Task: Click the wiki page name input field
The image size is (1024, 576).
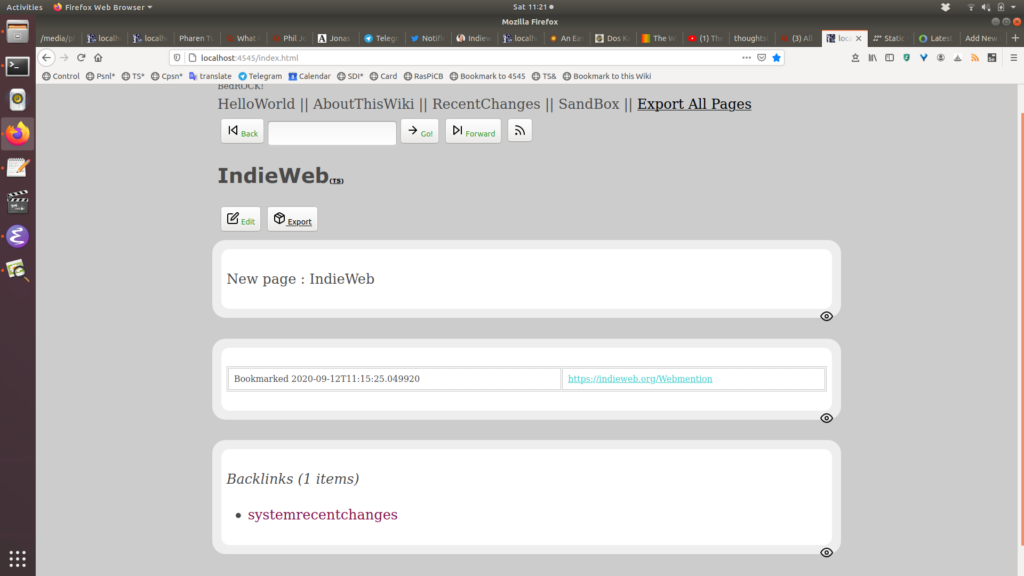Action: point(332,133)
